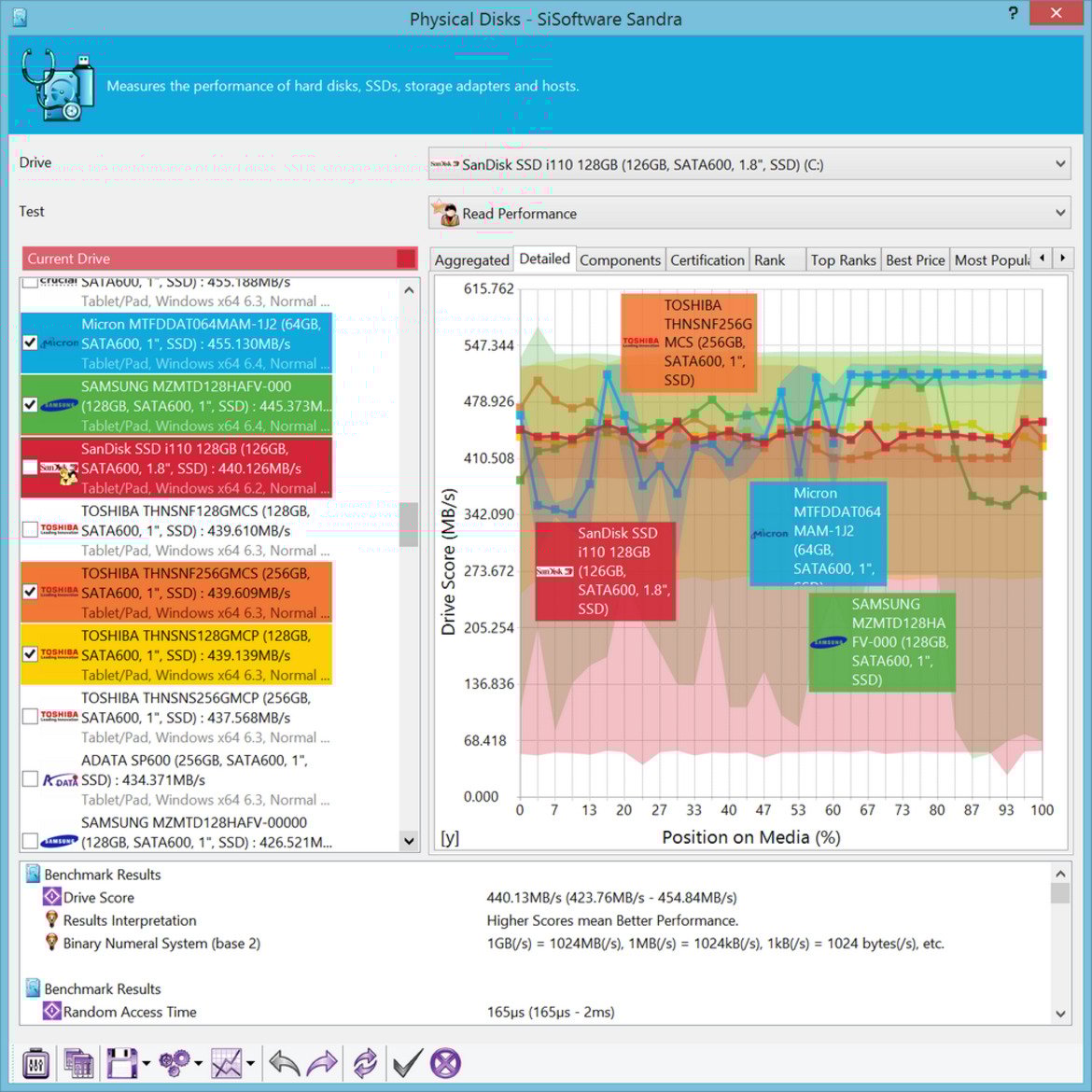Click the SAMSUNG MZMTD128HA label on the chart

[x=882, y=642]
